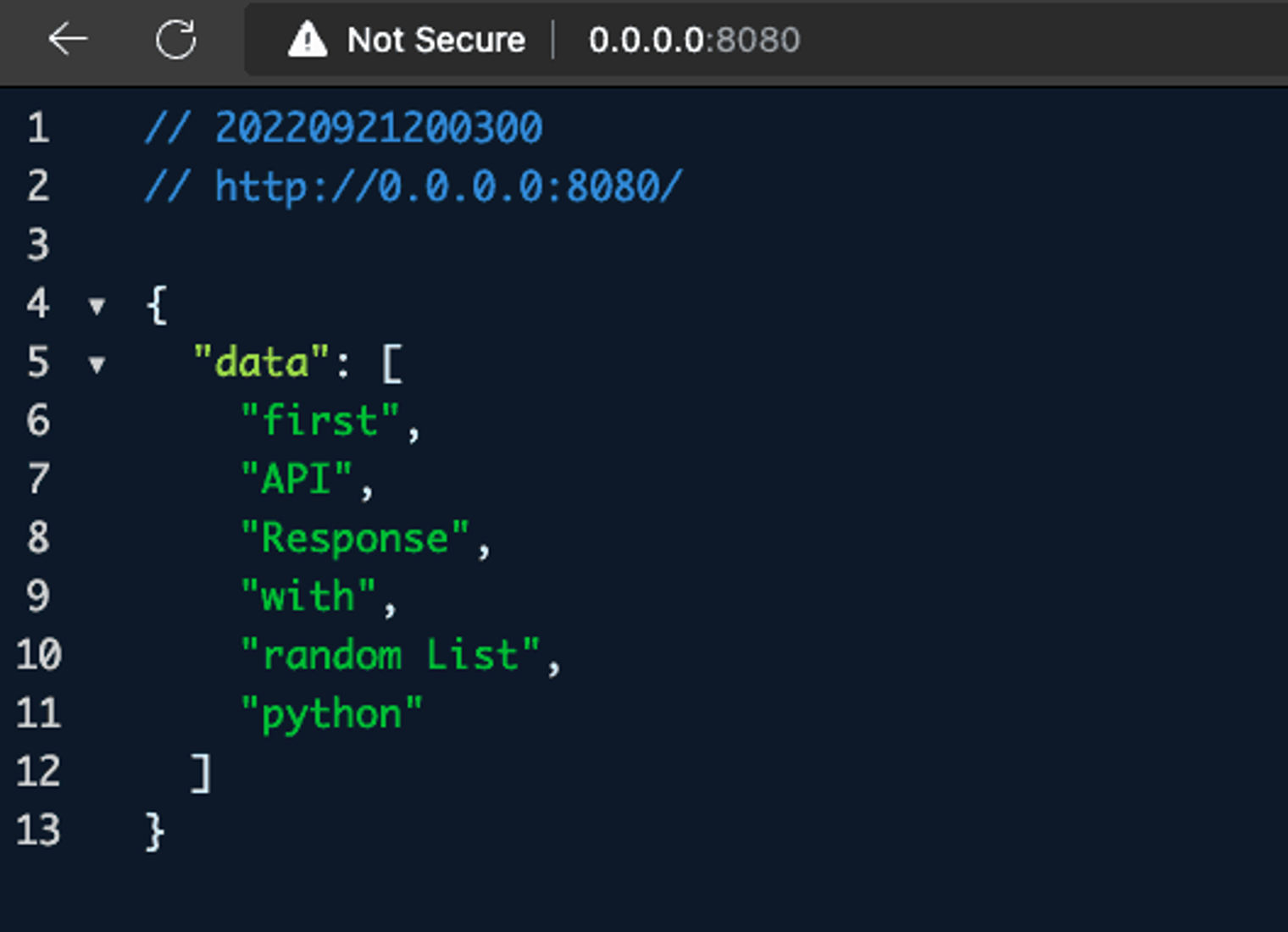Screen dimensions: 1288x932
Task: Click the opening curly brace on line 4
Action: [157, 304]
